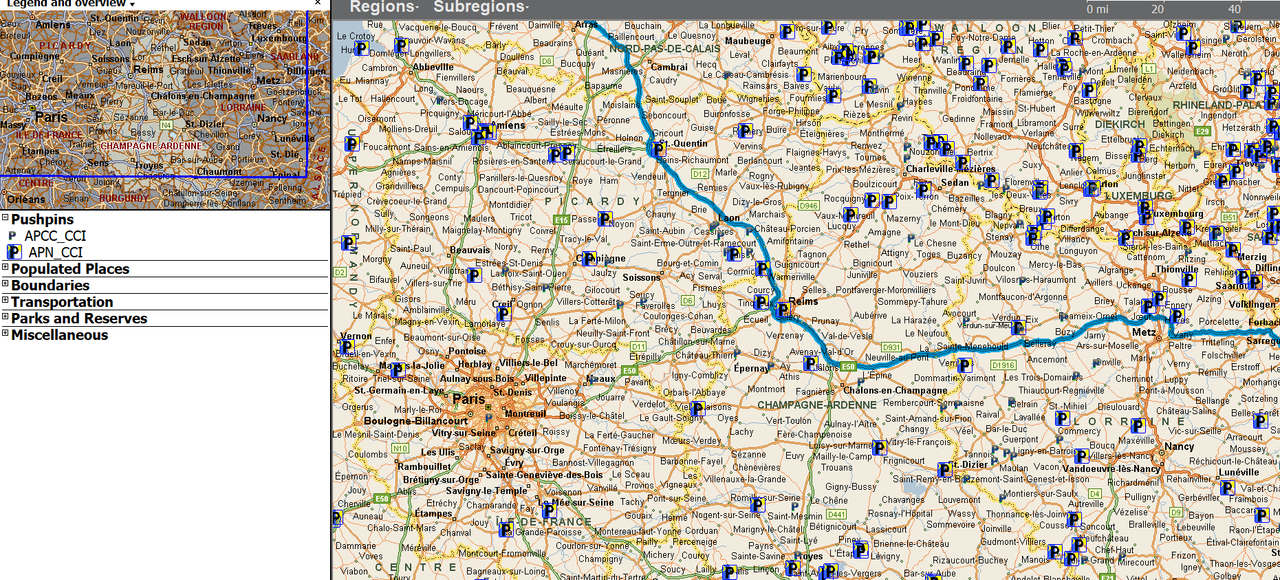Select the pushpin at Reims
Screen dimensions: 1280x580
coord(783,311)
